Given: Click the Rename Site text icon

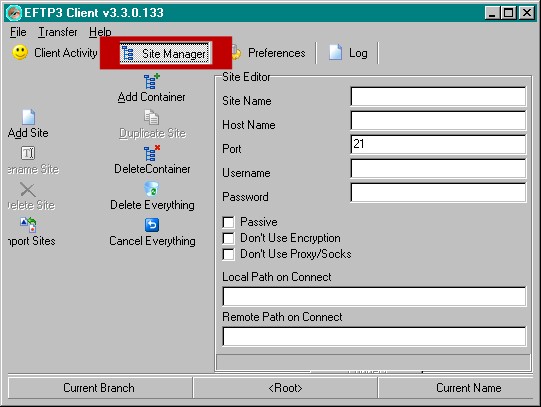Looking at the screenshot, I should coord(28,153).
